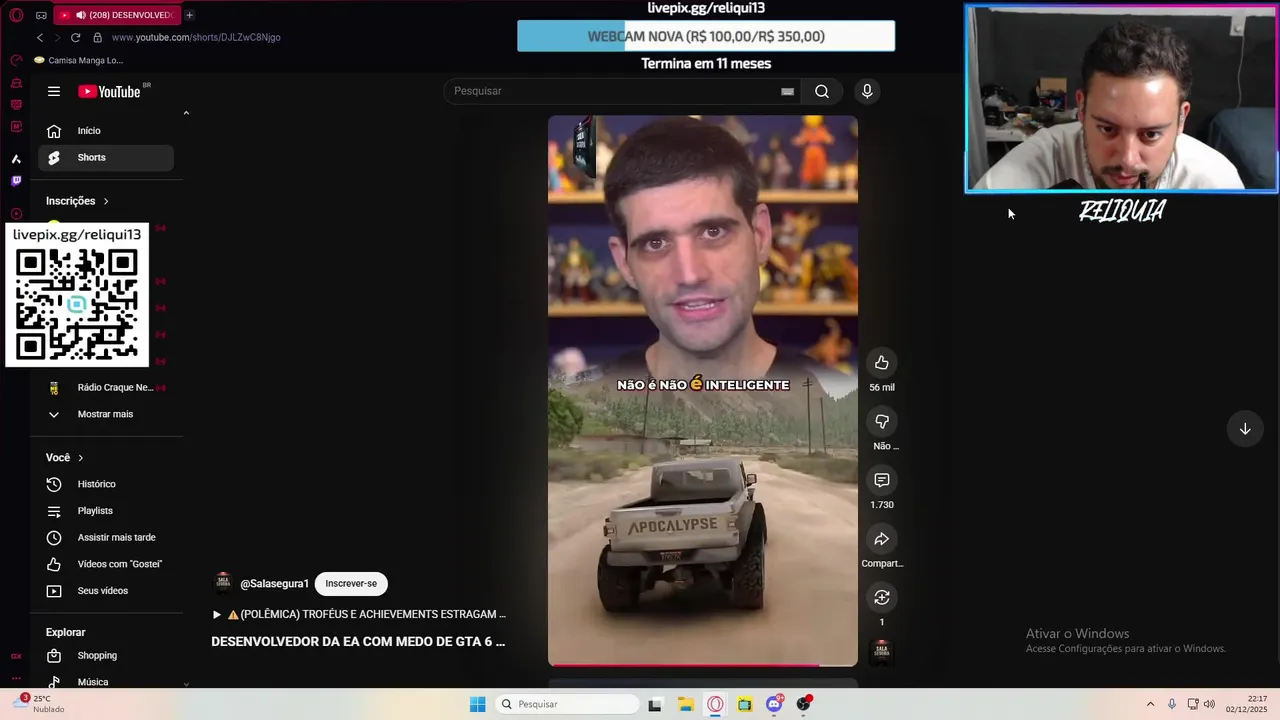This screenshot has height=720, width=1280.
Task: Click the taskbar Pesquisar search box
Action: point(568,704)
